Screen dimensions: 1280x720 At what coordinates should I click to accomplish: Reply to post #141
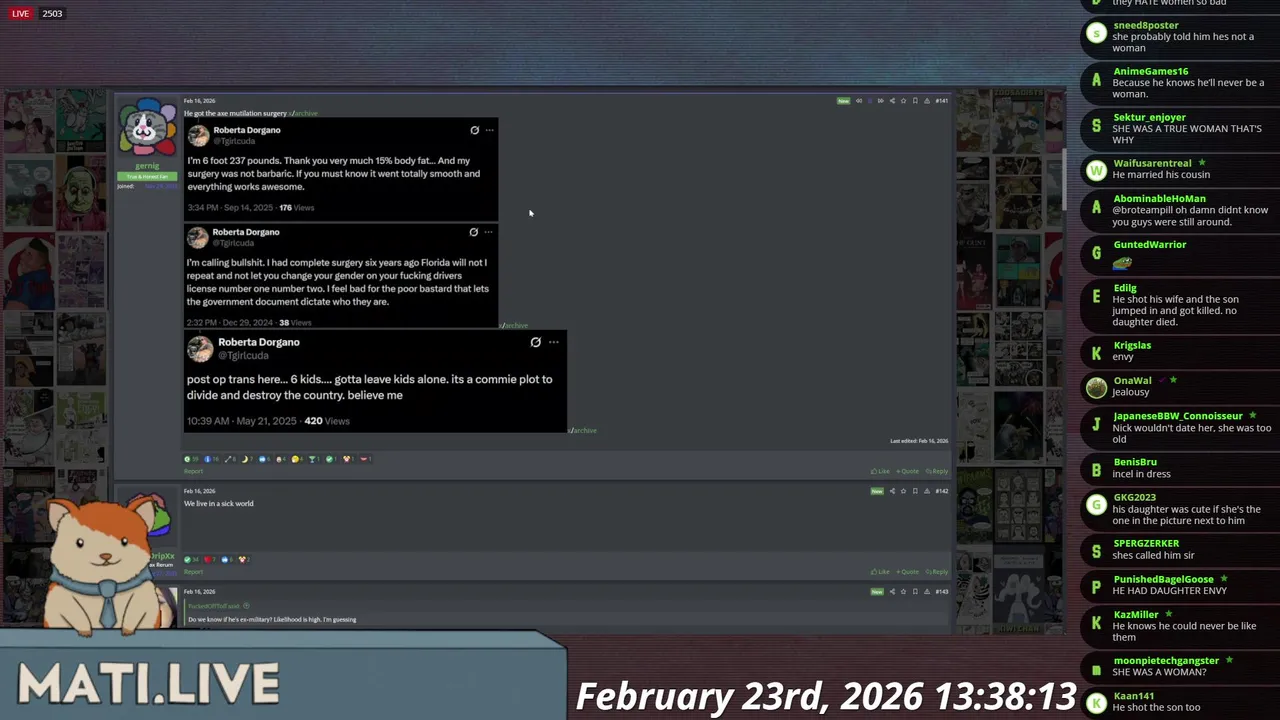tap(937, 471)
